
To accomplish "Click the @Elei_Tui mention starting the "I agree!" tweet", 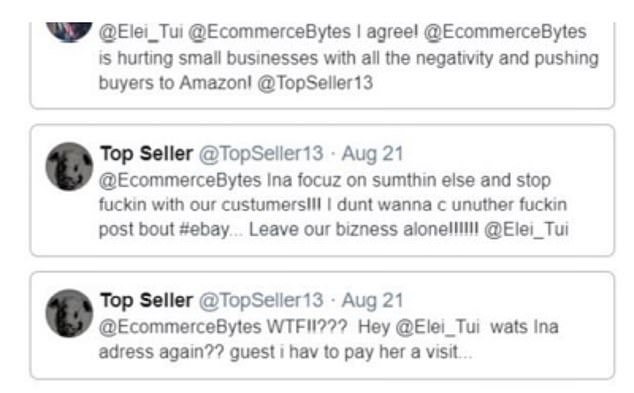I will coord(141,32).
